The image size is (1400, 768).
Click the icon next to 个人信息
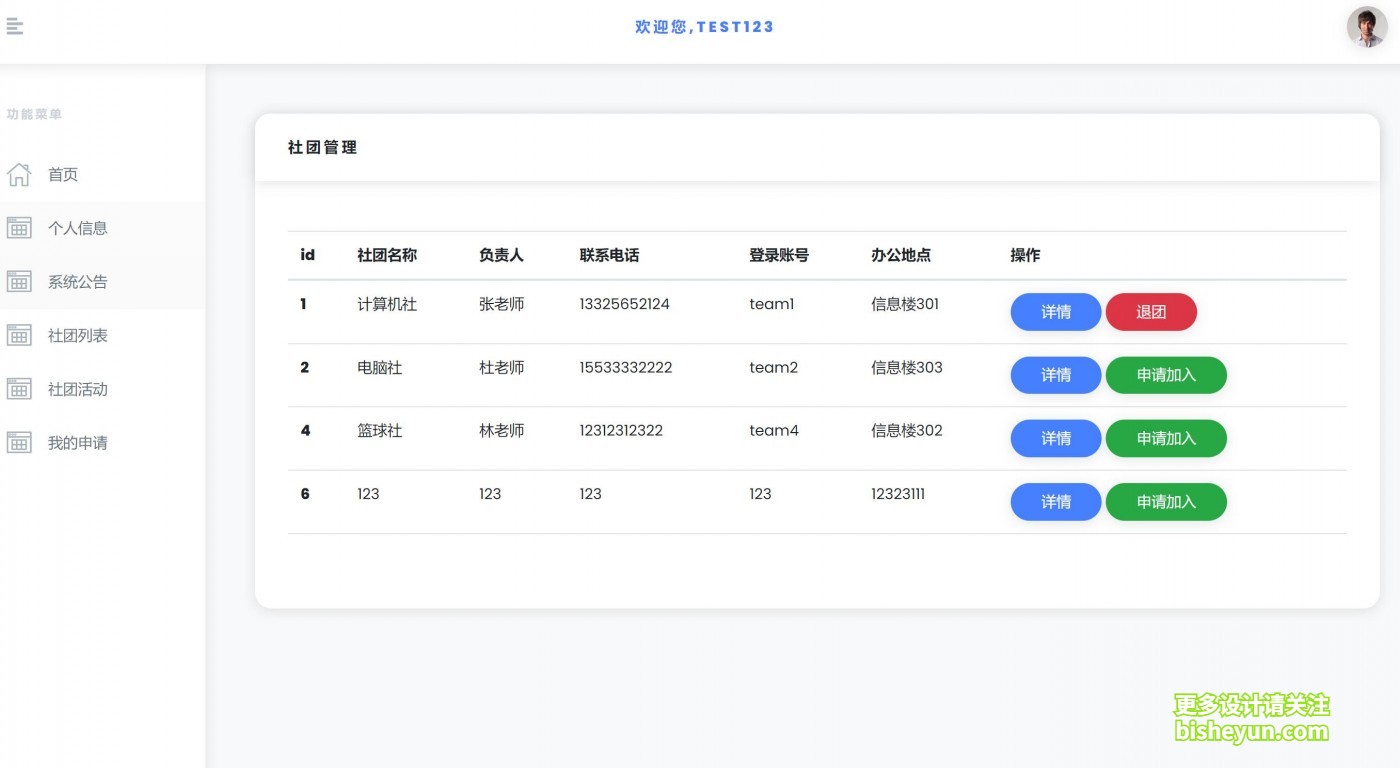(19, 228)
